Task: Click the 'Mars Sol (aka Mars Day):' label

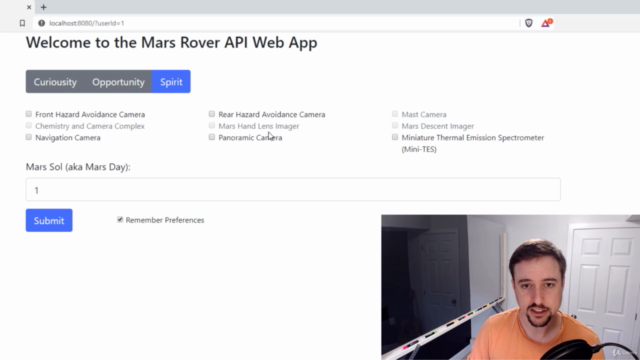Action: pos(78,167)
